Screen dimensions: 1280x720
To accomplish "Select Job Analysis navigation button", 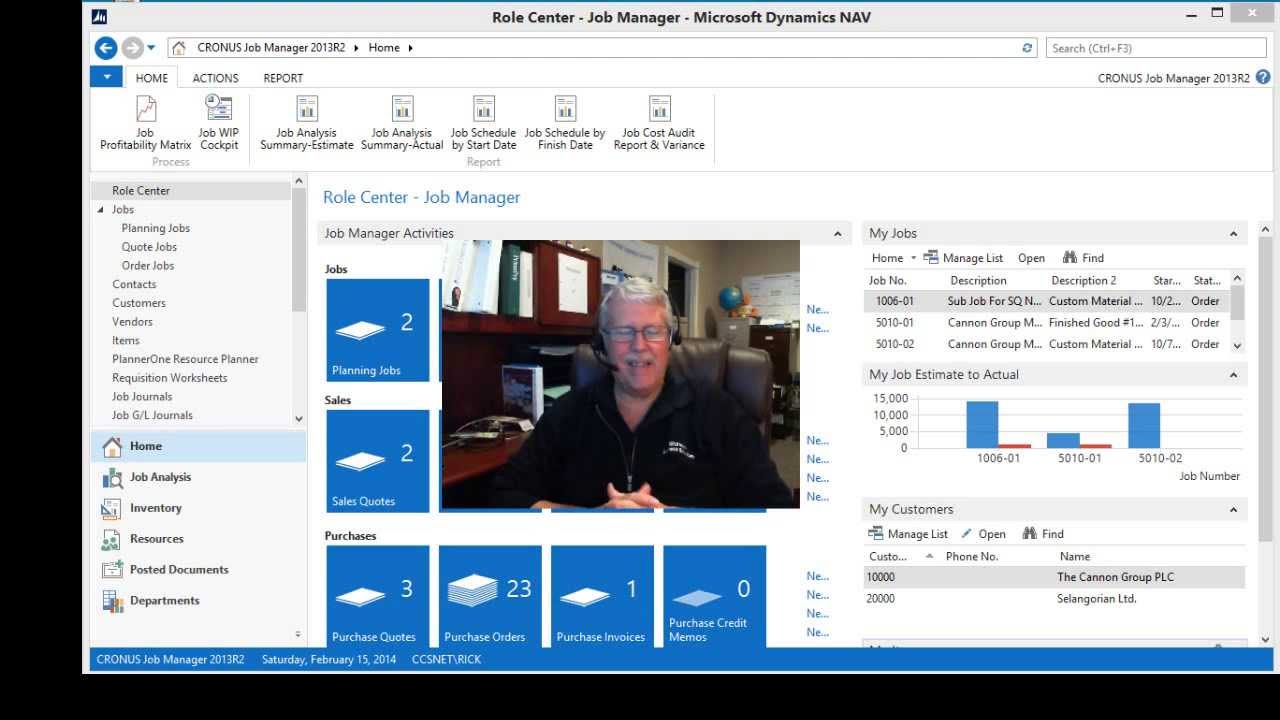I will [x=198, y=478].
